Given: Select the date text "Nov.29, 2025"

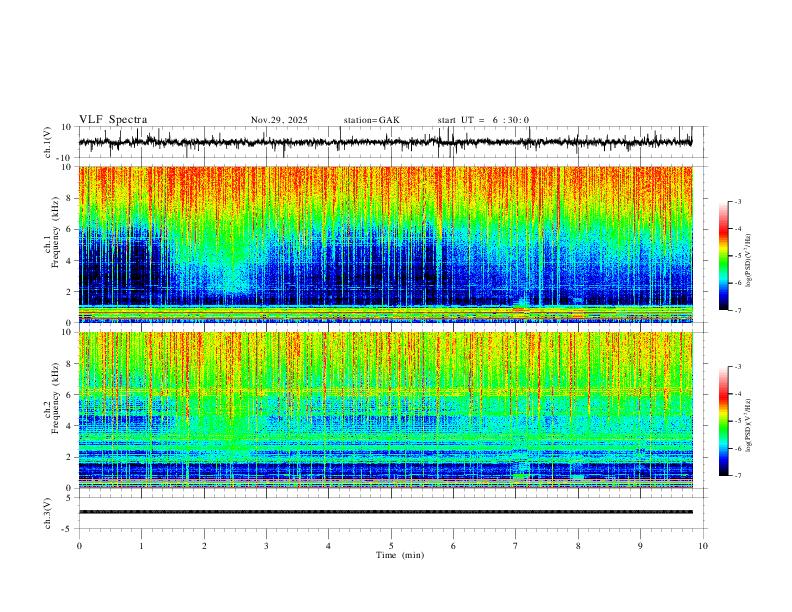Looking at the screenshot, I should pyautogui.click(x=279, y=120).
